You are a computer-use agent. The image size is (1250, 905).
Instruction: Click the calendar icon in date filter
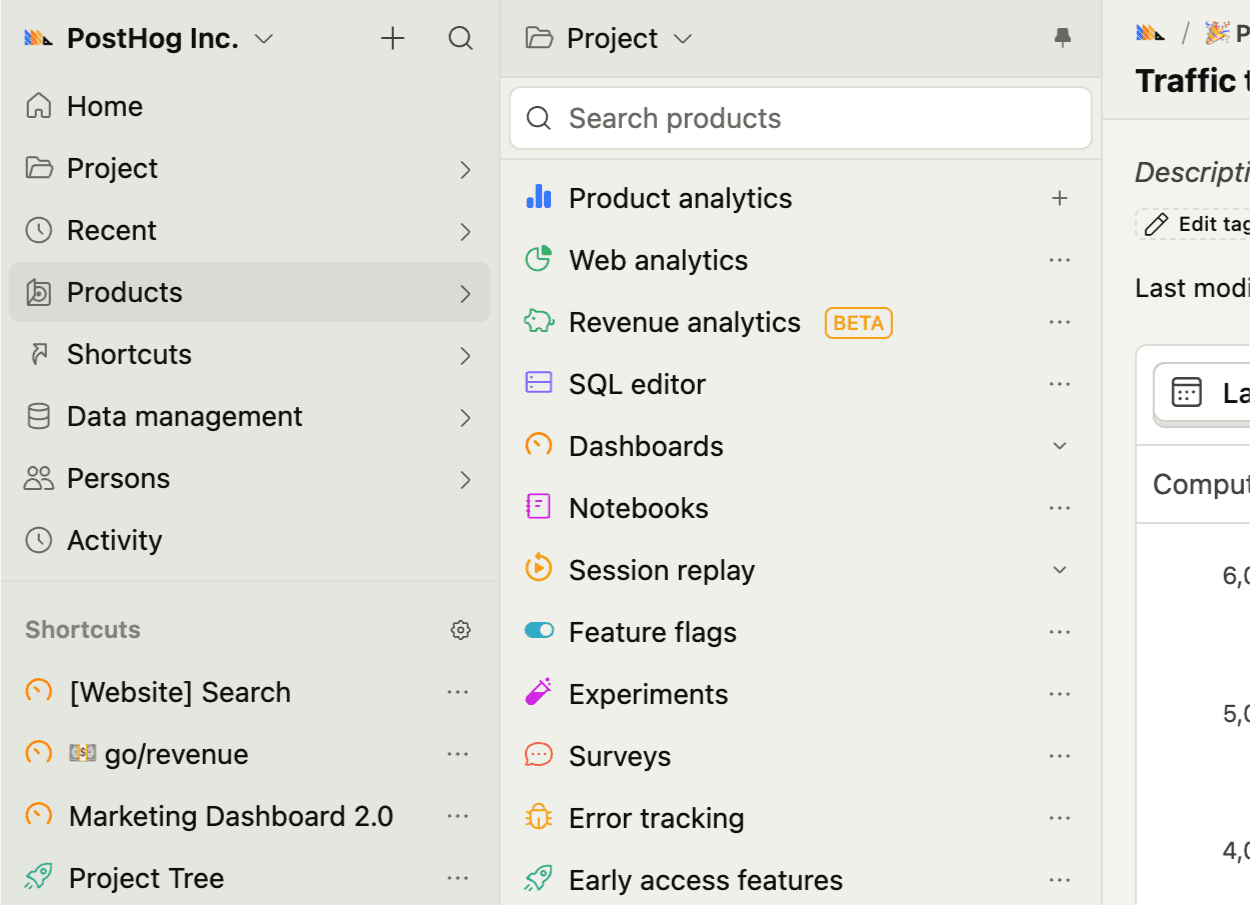coord(1186,392)
